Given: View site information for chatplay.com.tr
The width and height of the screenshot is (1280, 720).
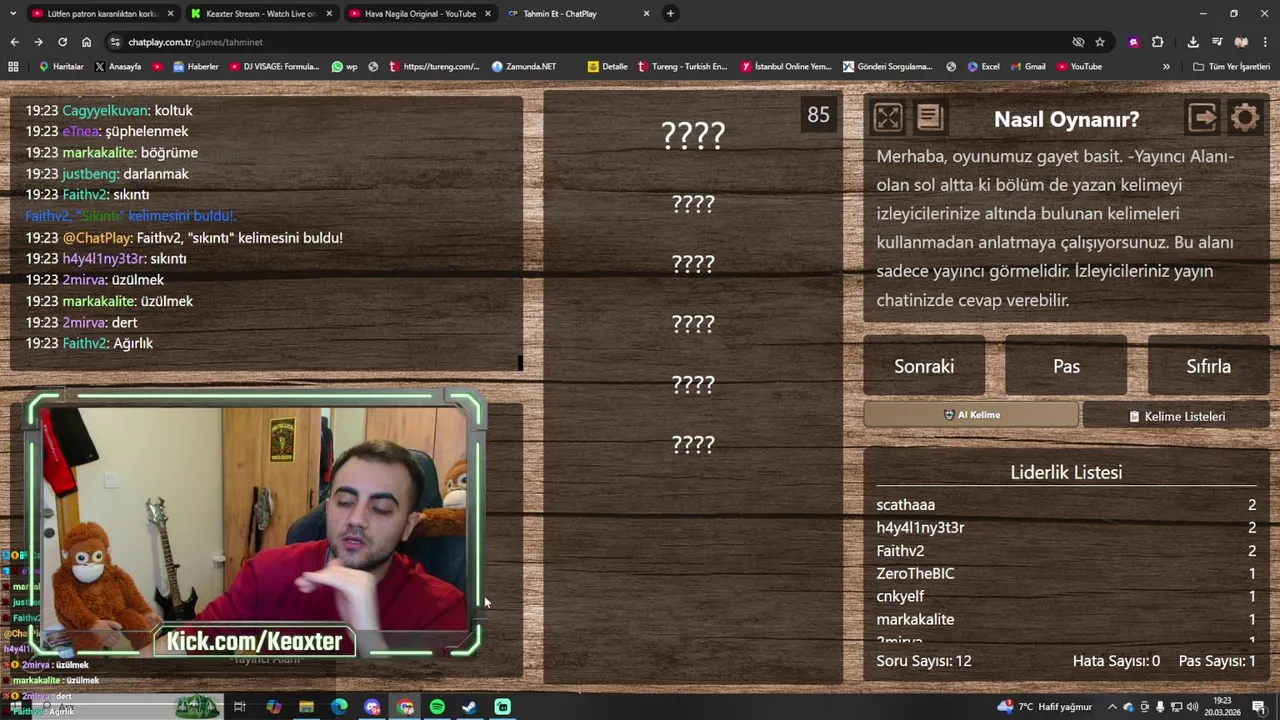Looking at the screenshot, I should [116, 42].
